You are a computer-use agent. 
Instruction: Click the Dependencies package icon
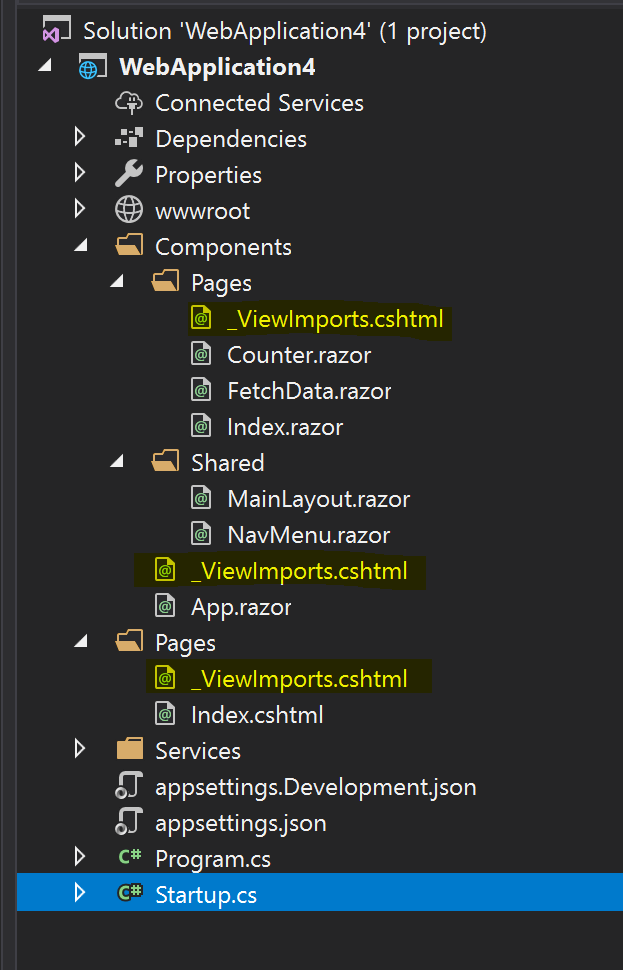coord(129,138)
